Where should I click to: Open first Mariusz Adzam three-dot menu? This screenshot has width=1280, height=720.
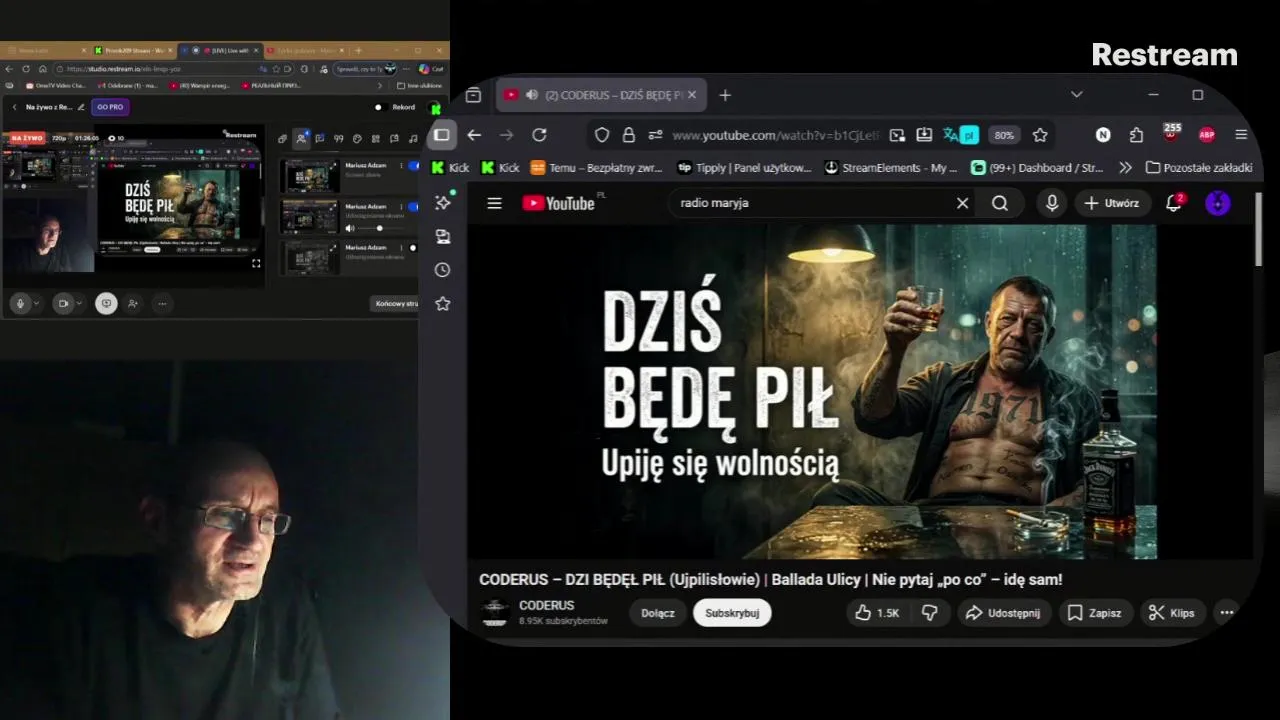[x=401, y=165]
